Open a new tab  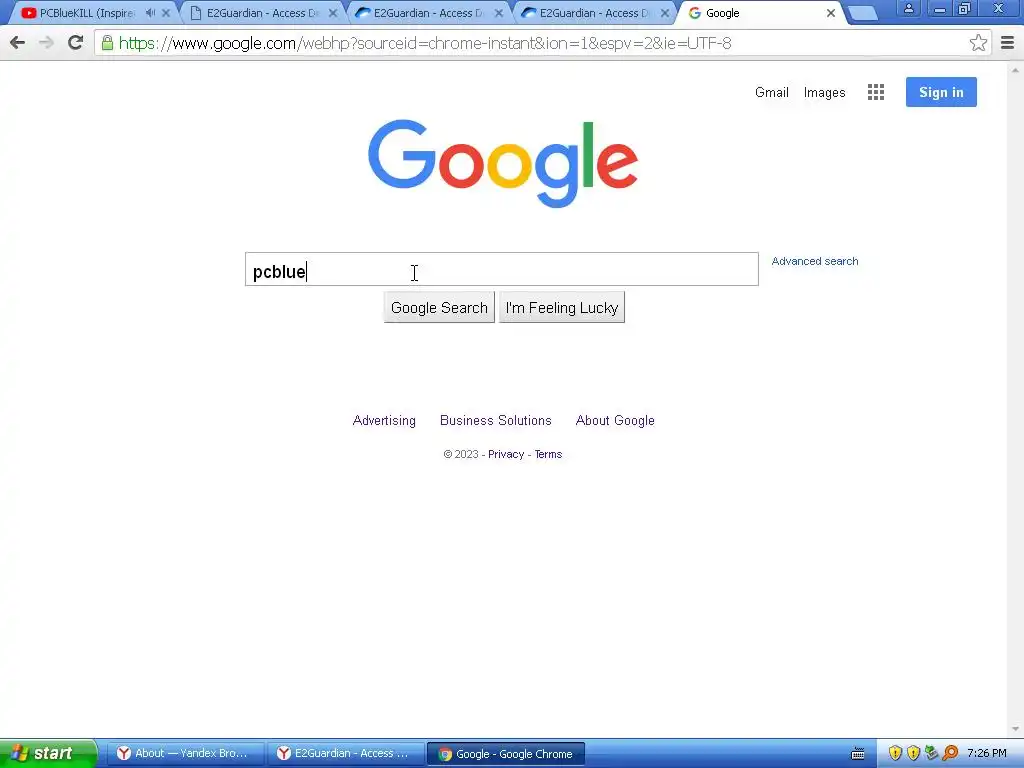863,13
